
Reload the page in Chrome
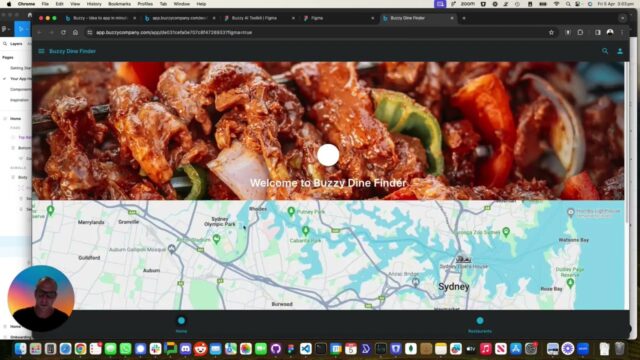click(63, 32)
